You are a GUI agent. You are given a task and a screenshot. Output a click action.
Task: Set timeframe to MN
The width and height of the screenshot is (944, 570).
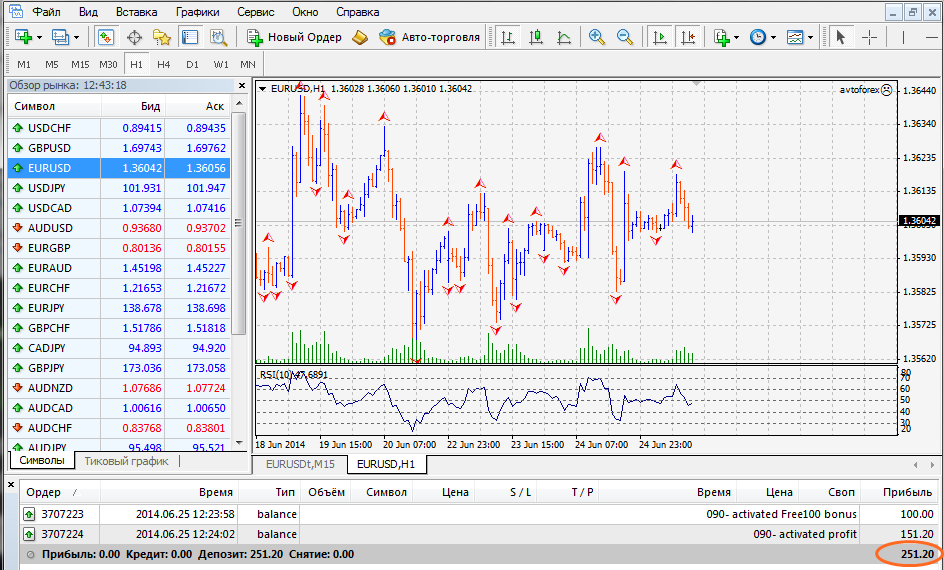[248, 64]
